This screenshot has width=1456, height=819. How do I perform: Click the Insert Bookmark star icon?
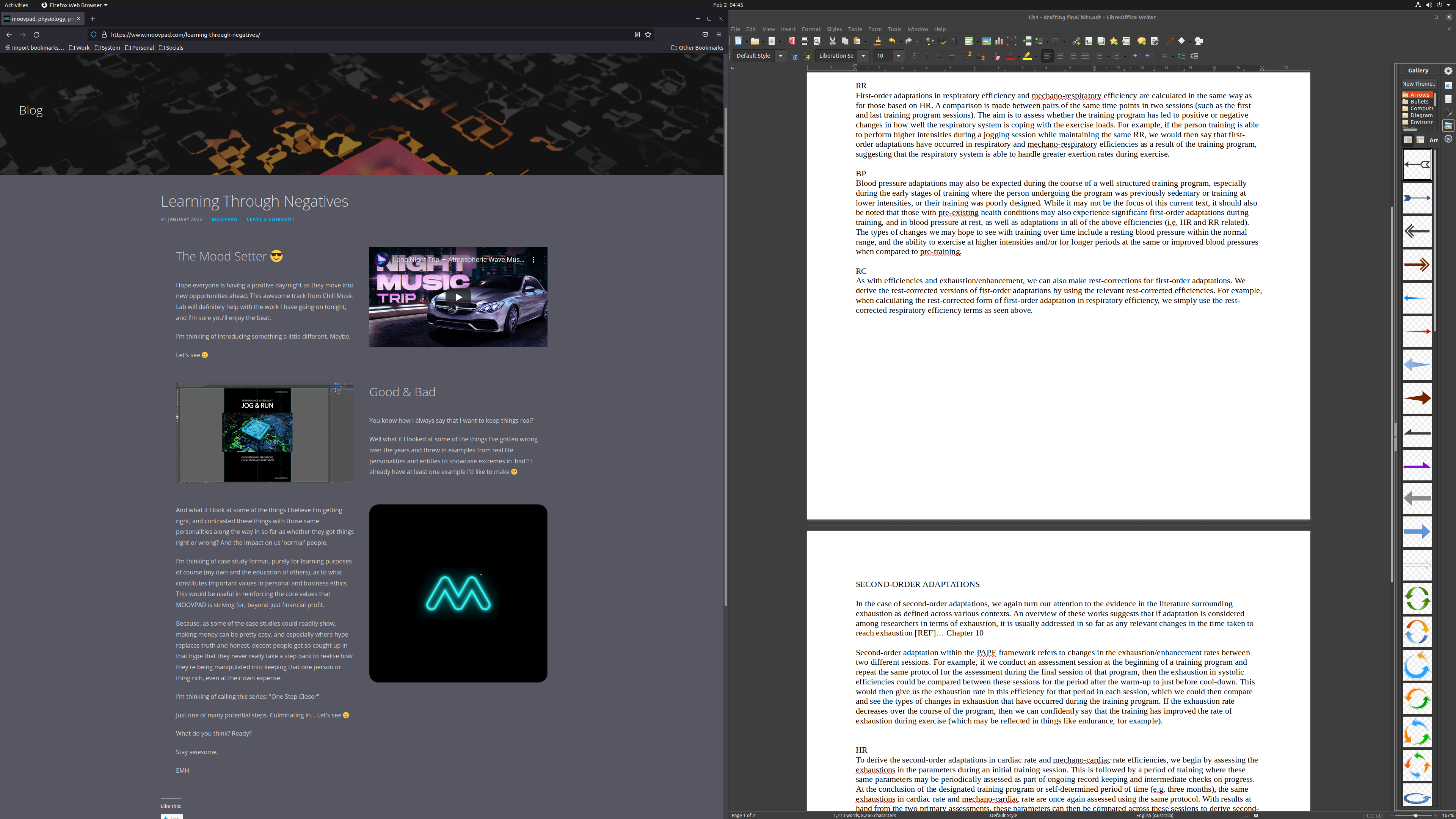1114,41
